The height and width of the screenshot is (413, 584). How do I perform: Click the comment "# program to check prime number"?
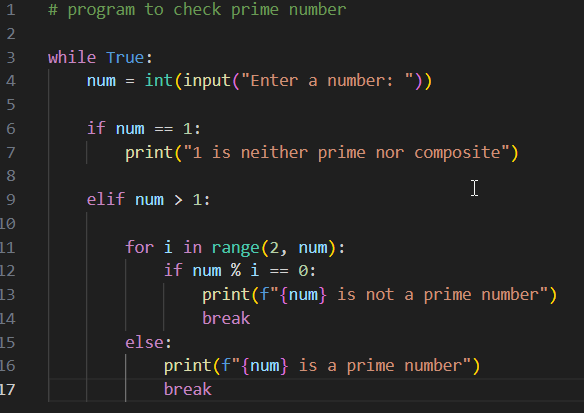(x=197, y=10)
